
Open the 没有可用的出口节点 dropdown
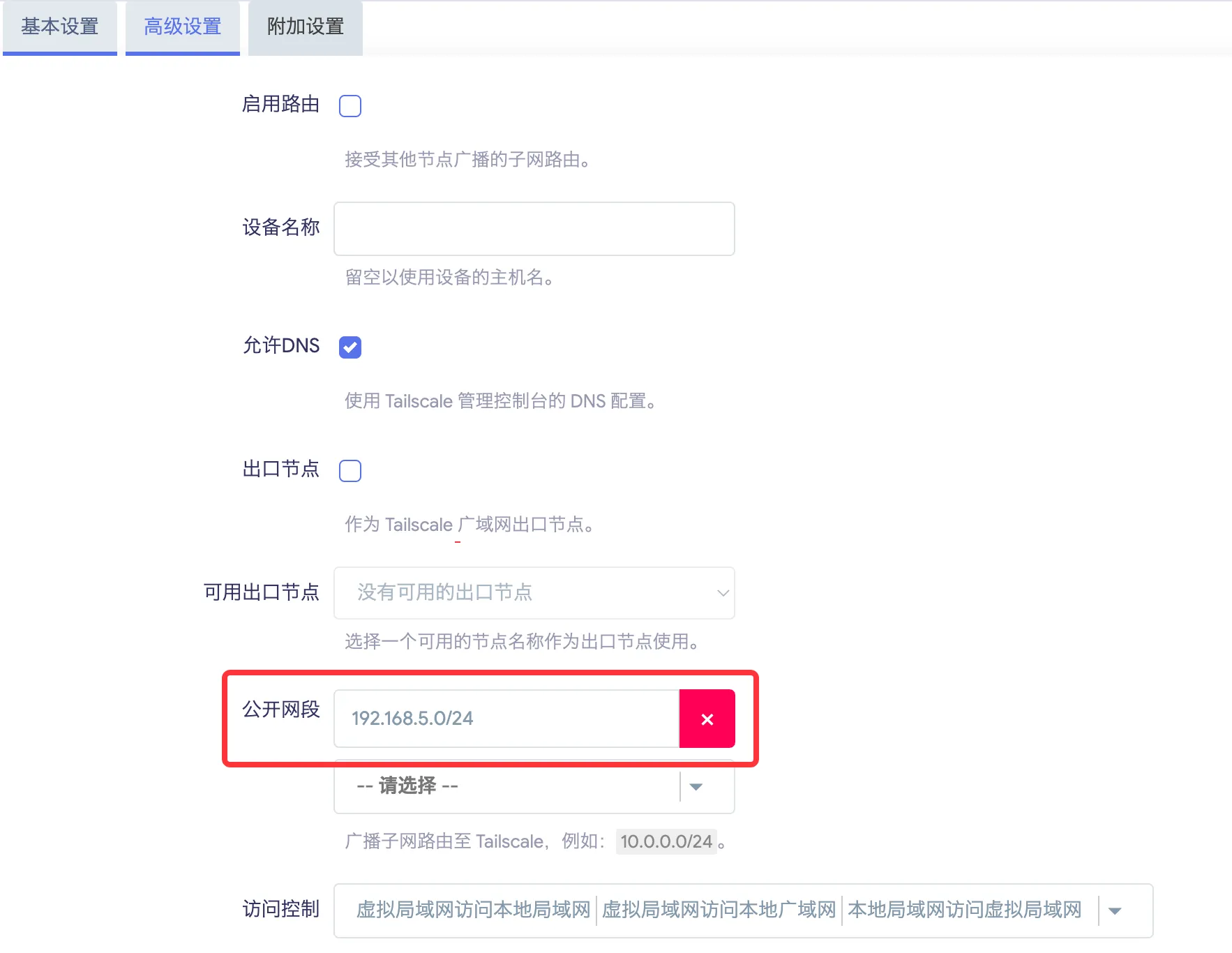pos(533,593)
